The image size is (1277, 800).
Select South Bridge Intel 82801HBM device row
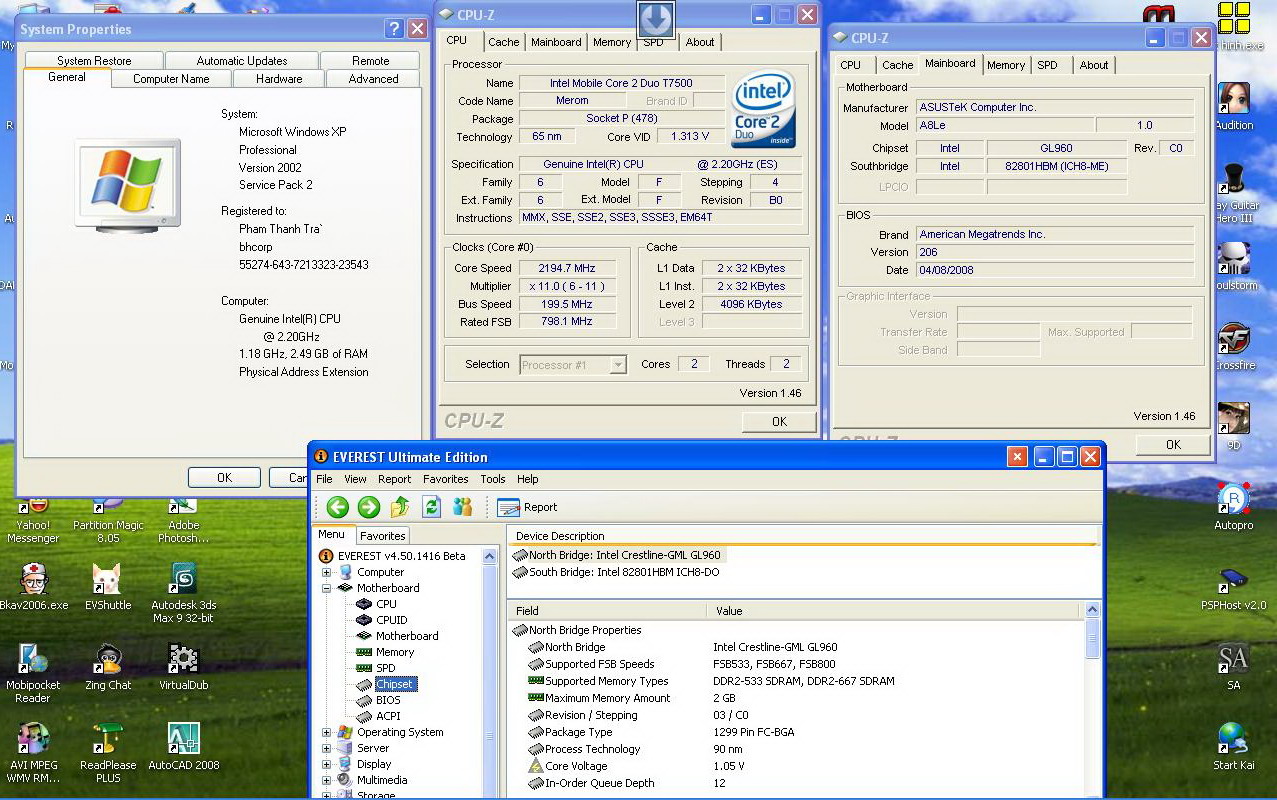(x=616, y=572)
